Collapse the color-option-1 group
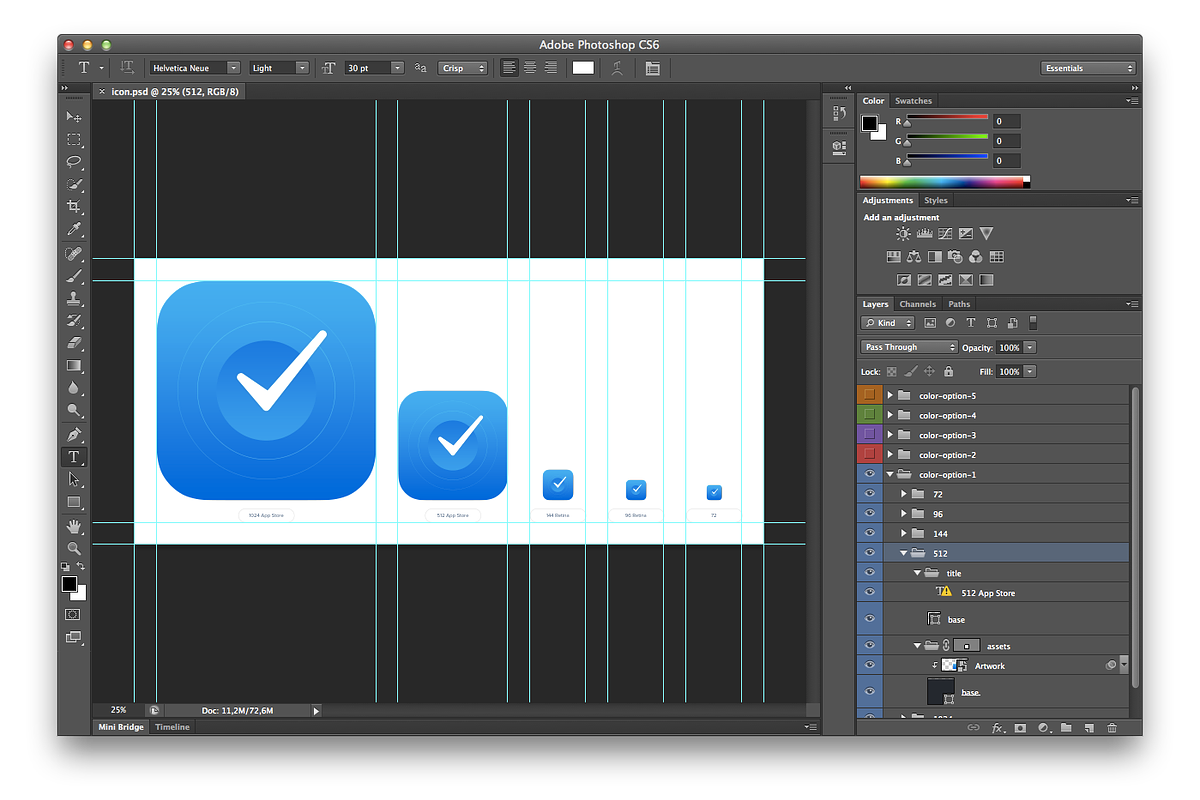This screenshot has width=1200, height=800. (890, 474)
